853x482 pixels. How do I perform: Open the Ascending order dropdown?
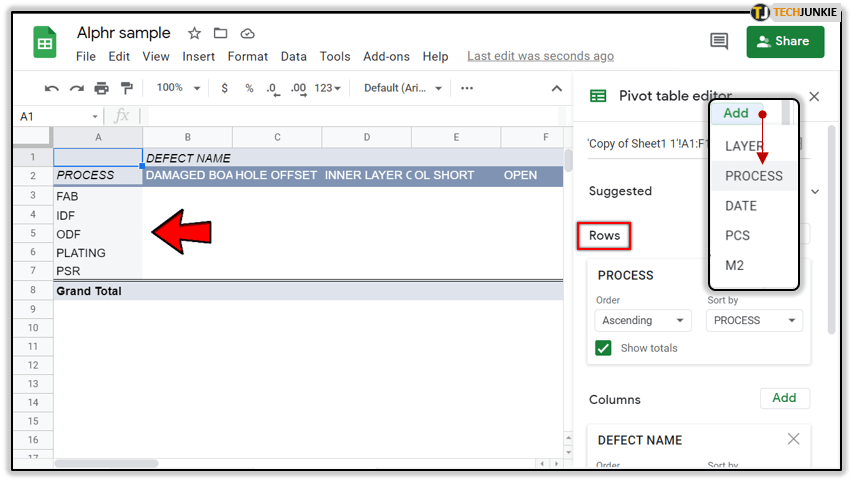pyautogui.click(x=644, y=320)
